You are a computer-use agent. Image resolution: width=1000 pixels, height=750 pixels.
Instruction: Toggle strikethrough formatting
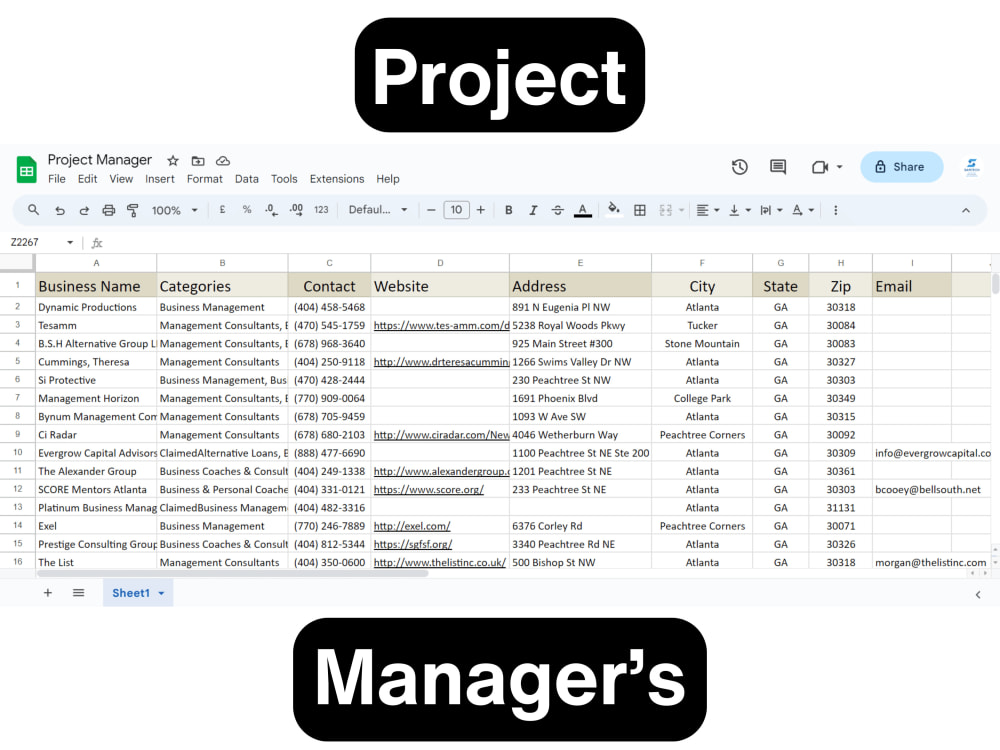557,210
